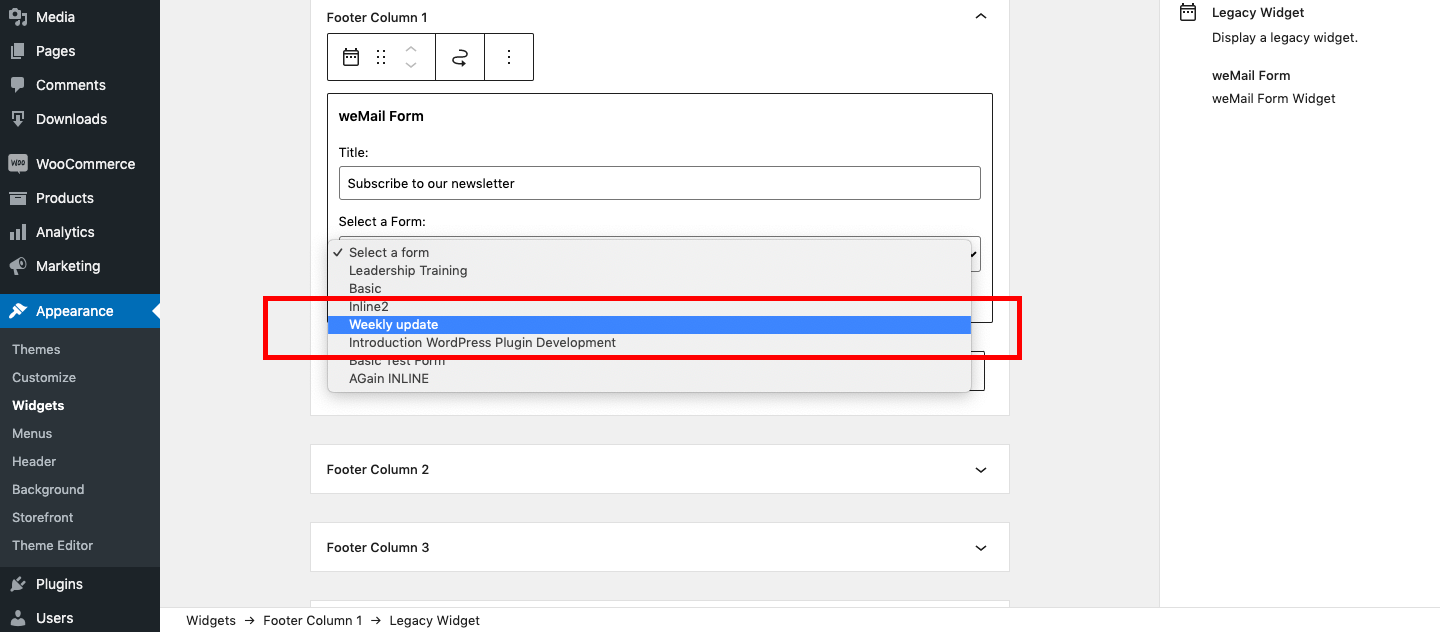The height and width of the screenshot is (632, 1440).
Task: Click the Appearance paintbrush icon
Action: coord(20,311)
